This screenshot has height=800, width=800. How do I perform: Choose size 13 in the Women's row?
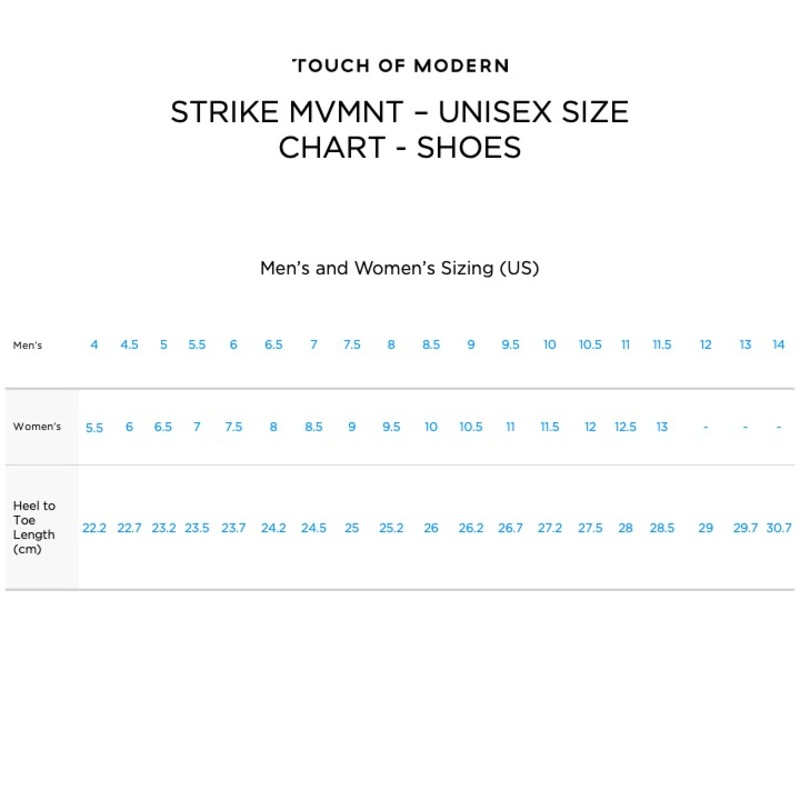click(662, 427)
